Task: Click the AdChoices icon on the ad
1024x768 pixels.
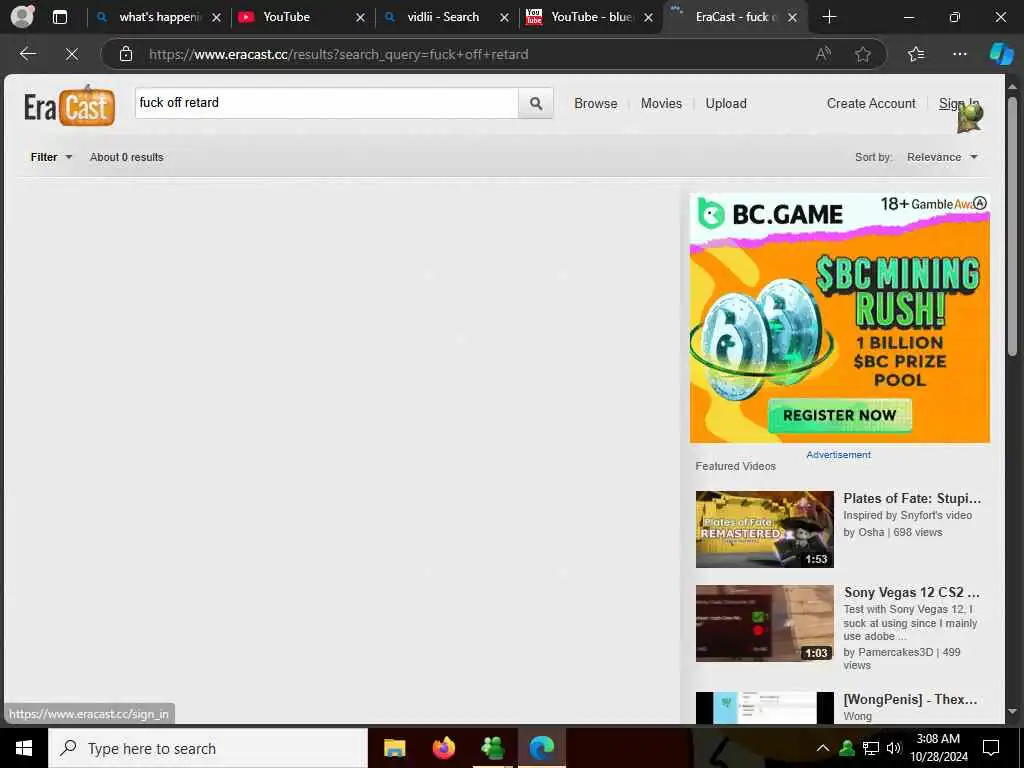Action: pyautogui.click(x=980, y=203)
